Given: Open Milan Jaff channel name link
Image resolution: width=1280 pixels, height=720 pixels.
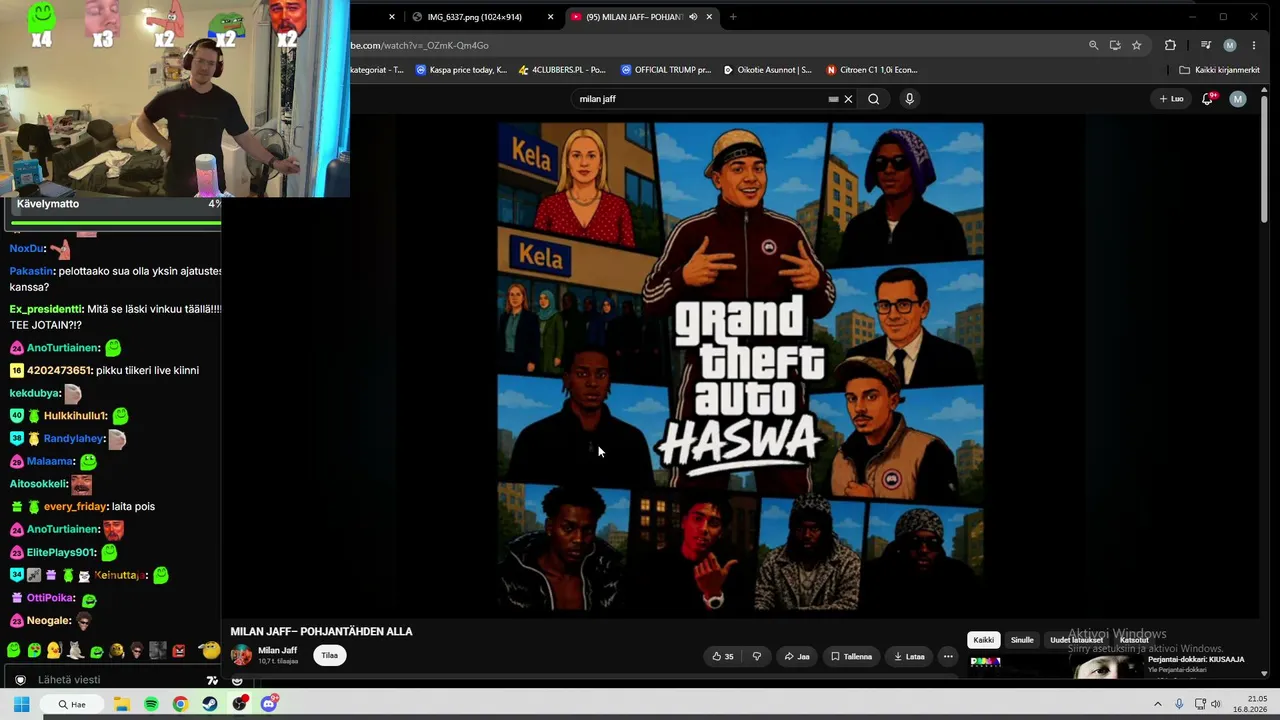Looking at the screenshot, I should click(x=277, y=650).
